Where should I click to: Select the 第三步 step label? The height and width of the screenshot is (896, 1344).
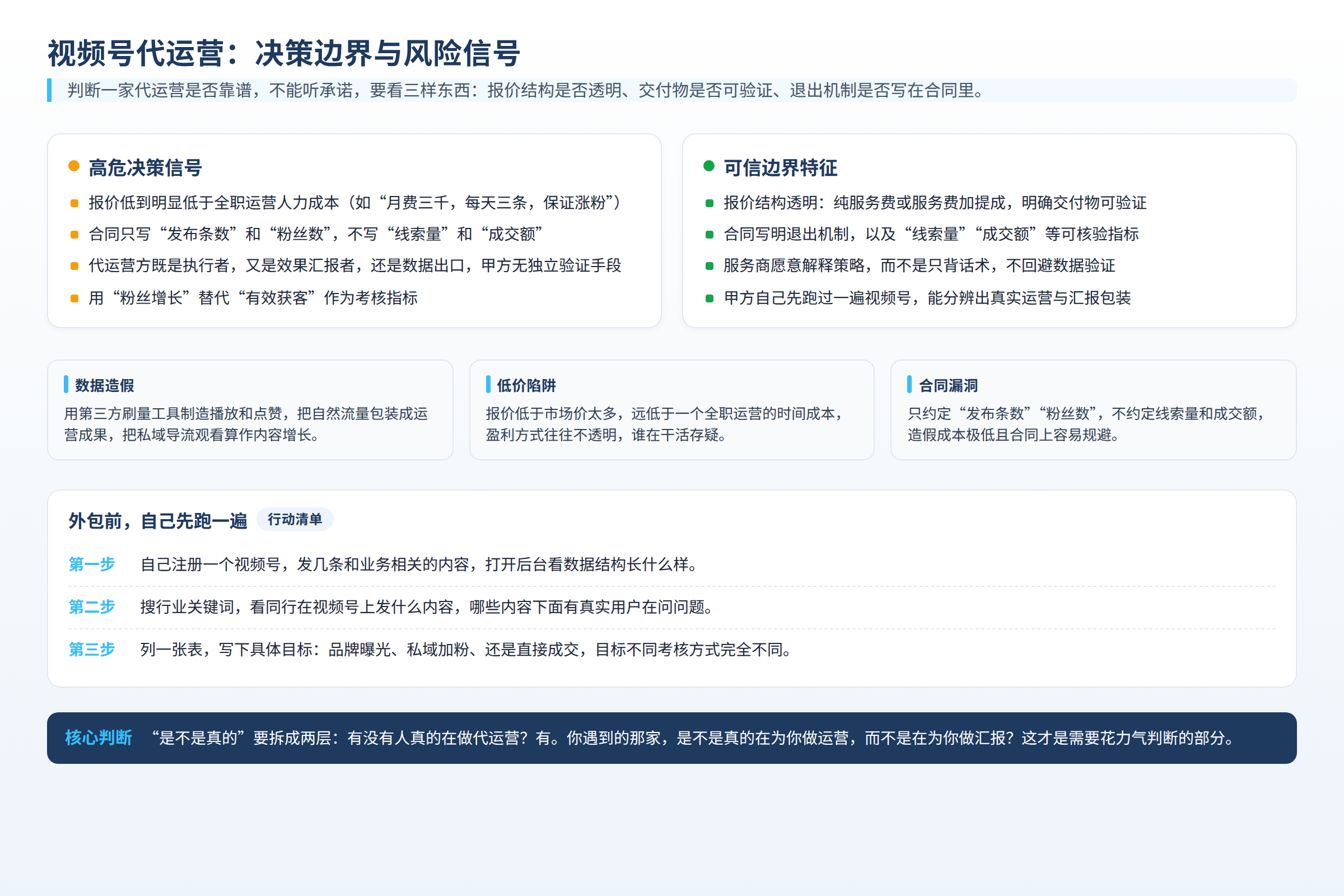[x=92, y=650]
